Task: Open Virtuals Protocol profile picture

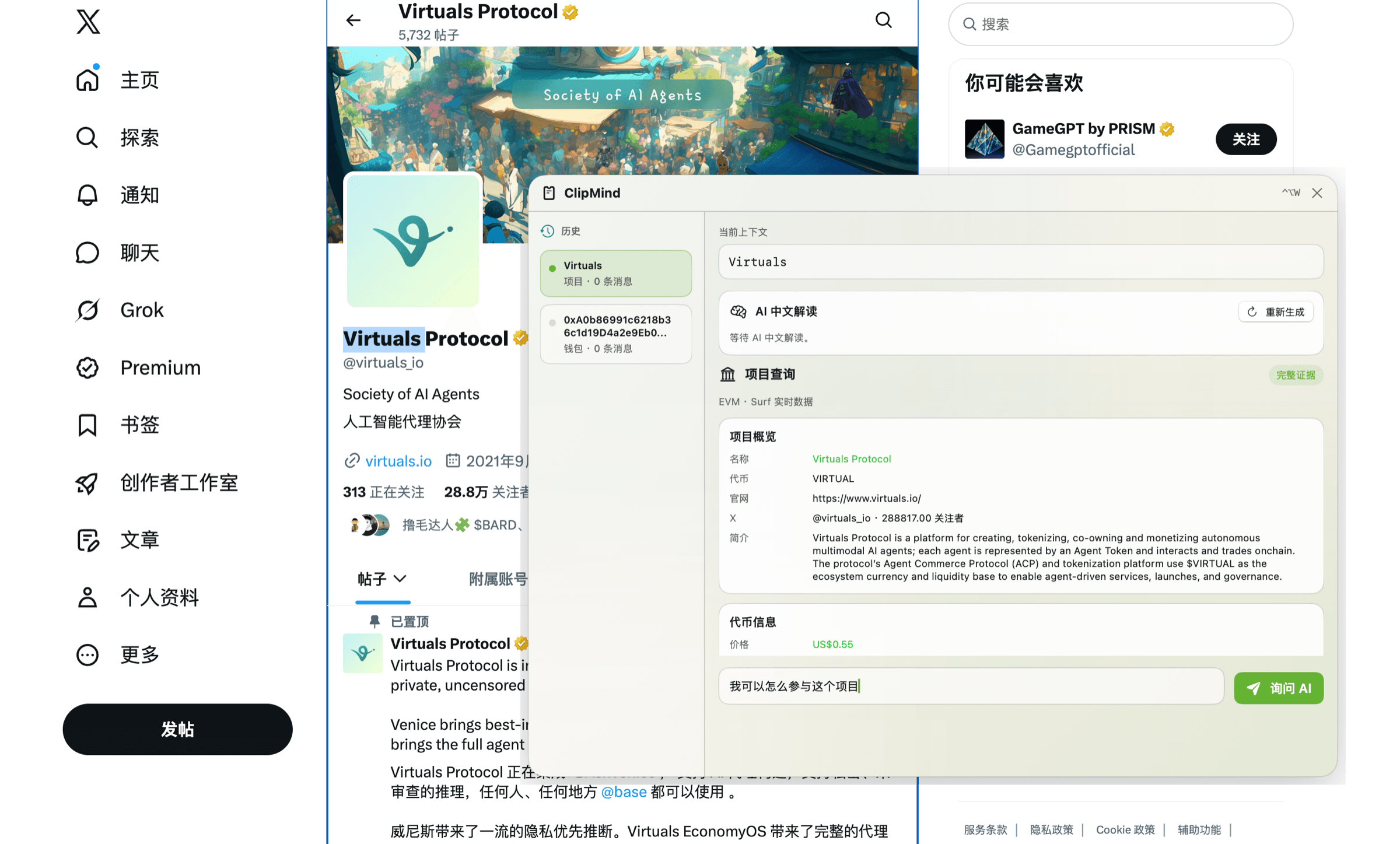Action: 412,240
